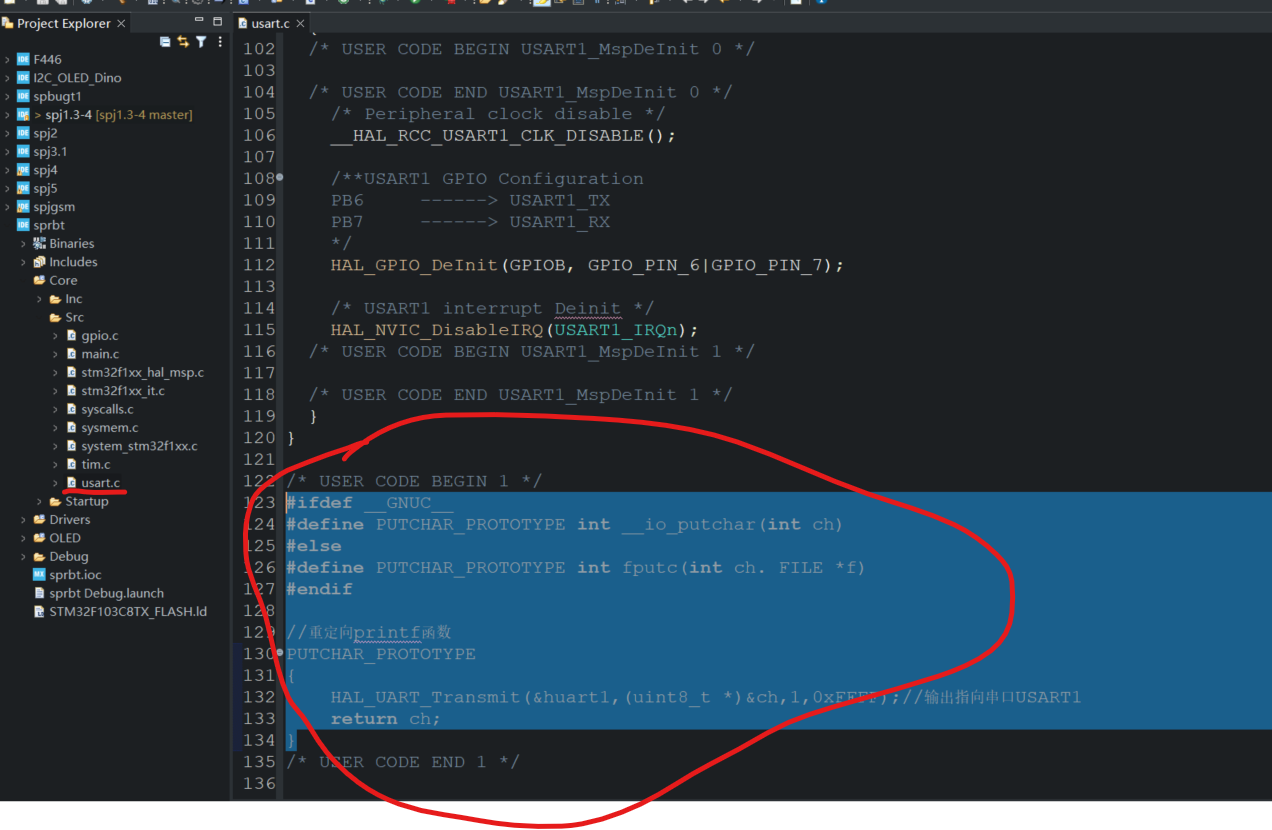Expand the Startup folder
This screenshot has width=1272, height=830.
pos(40,501)
